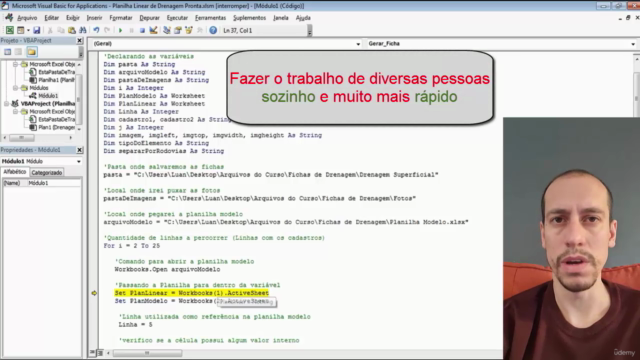The height and width of the screenshot is (360, 640).
Task: Open the Insert object dropdown arrow
Action: [28, 30]
